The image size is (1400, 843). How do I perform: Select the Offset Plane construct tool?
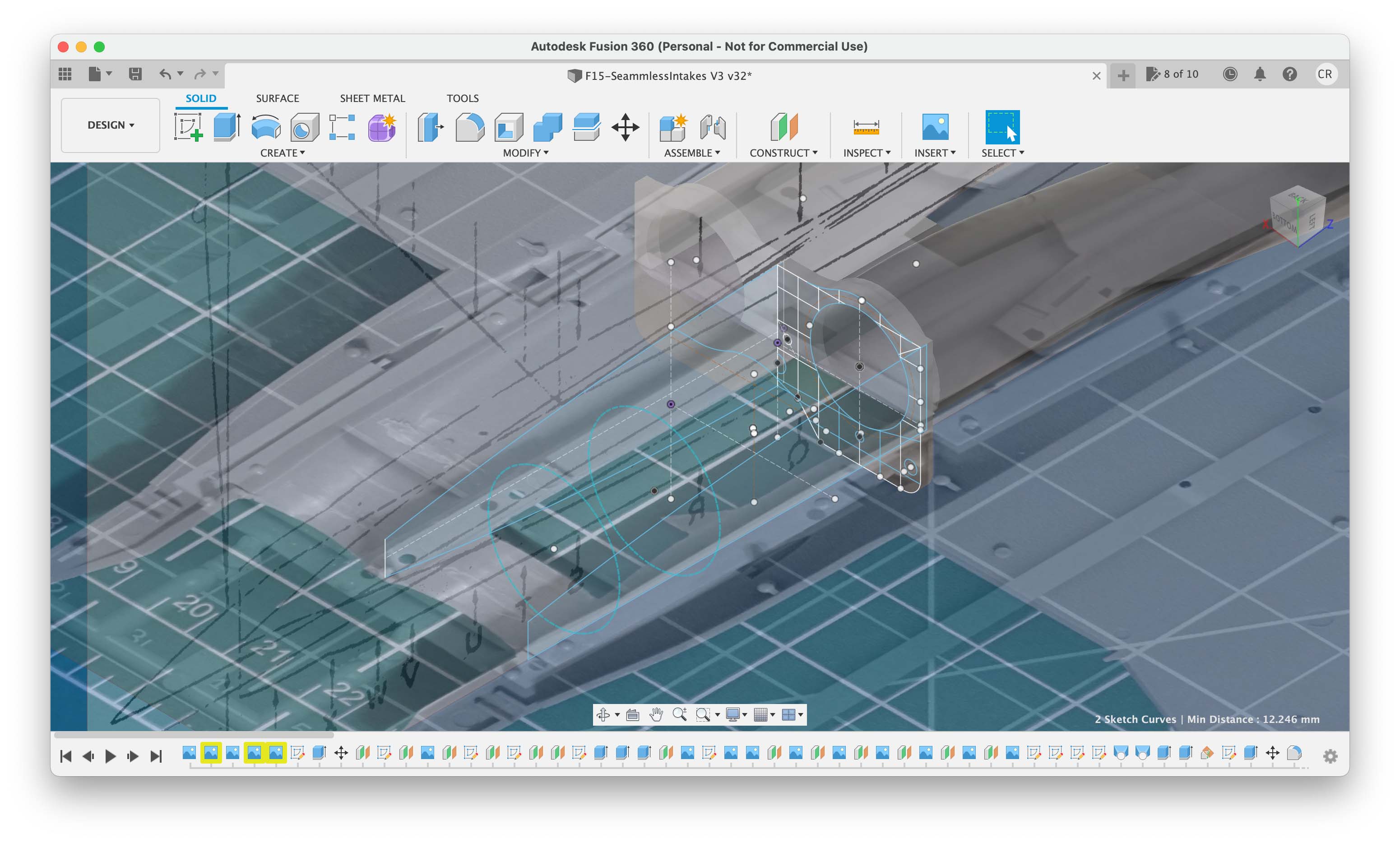click(x=784, y=127)
